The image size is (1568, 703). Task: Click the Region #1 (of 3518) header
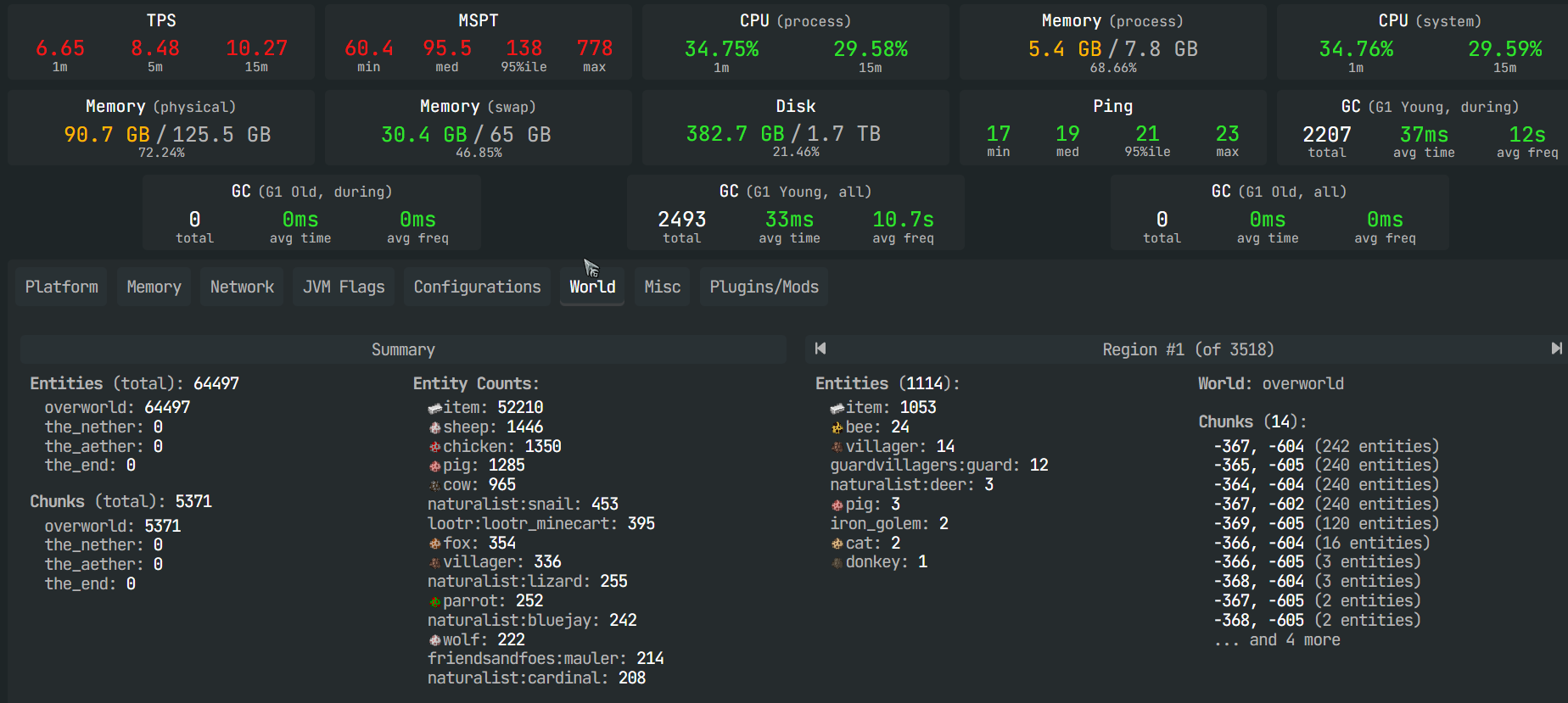point(1187,349)
